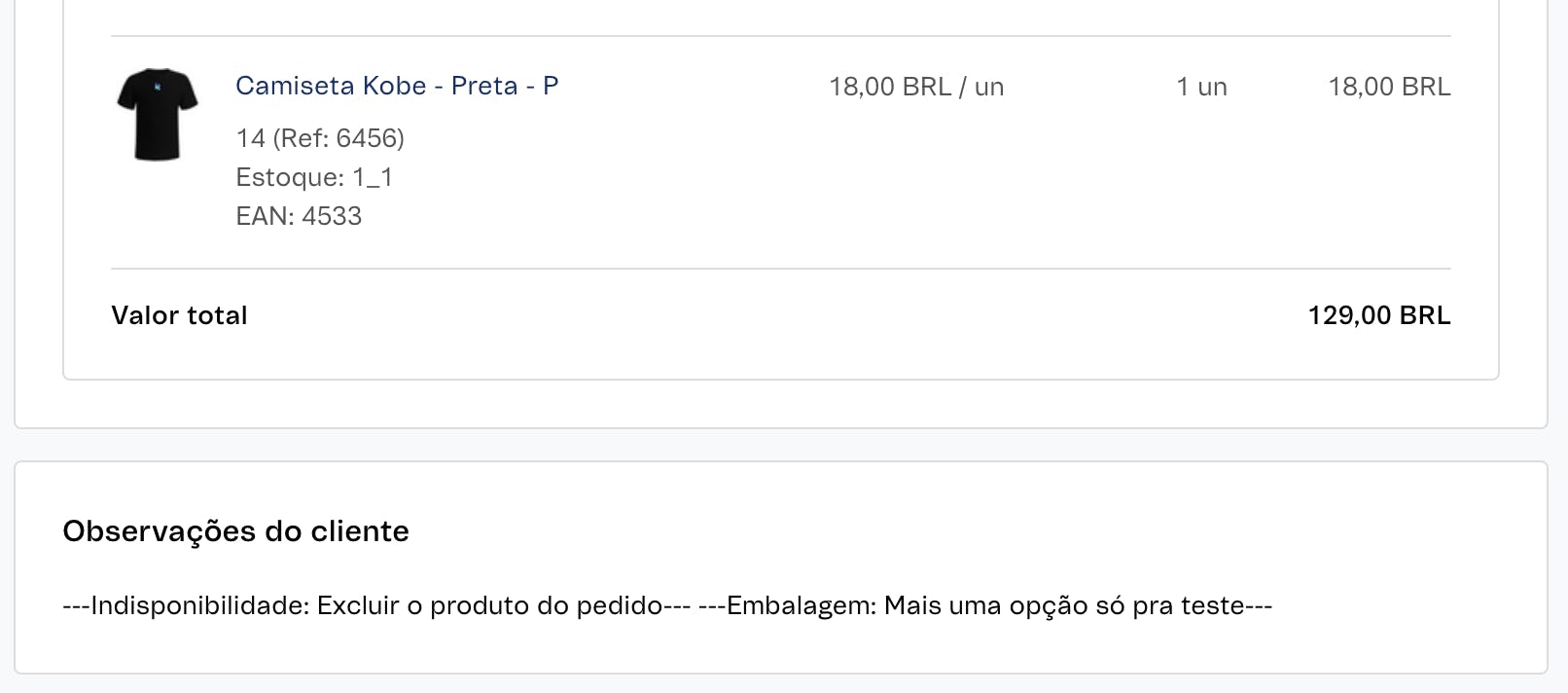Select the reference text "14 (Ref: 6456)"
Viewport: 1568px width, 693px height.
click(321, 137)
